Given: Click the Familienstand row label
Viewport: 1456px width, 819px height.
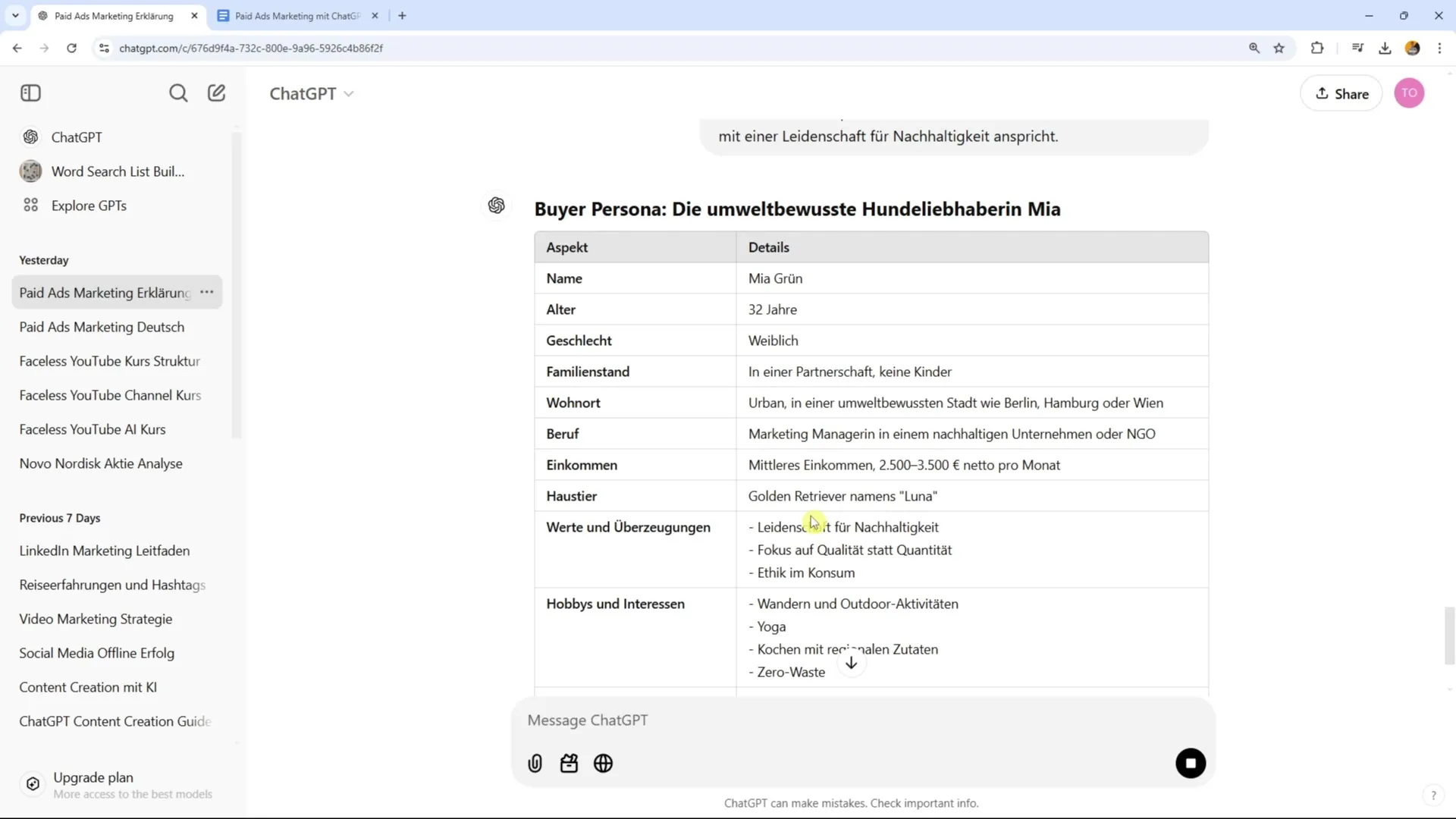Looking at the screenshot, I should coord(588,372).
